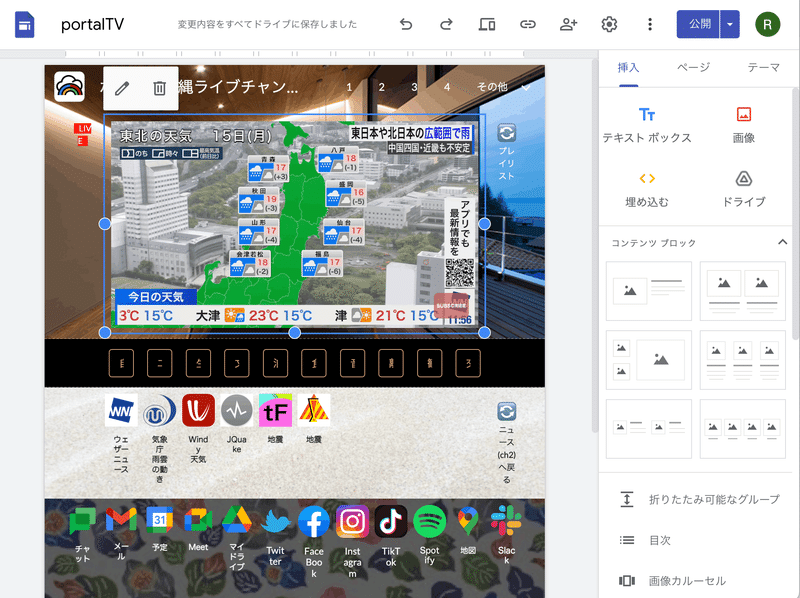Click the ニュース(ch2)へ戻る icon
Viewport: 800px width, 598px height.
[506, 411]
